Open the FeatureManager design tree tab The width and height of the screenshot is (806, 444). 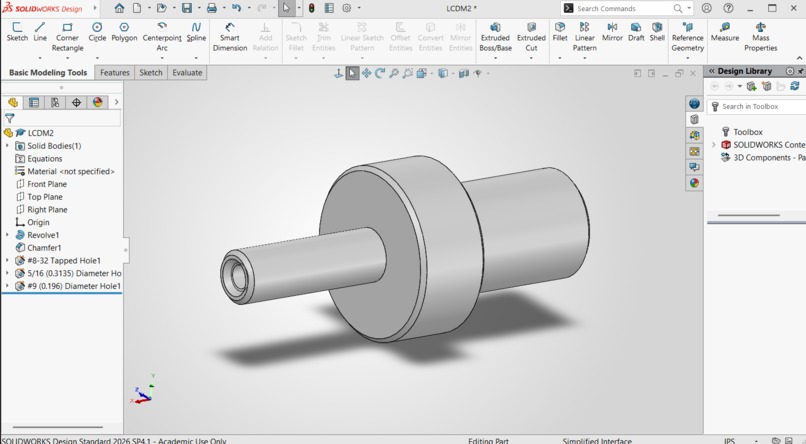click(x=13, y=102)
